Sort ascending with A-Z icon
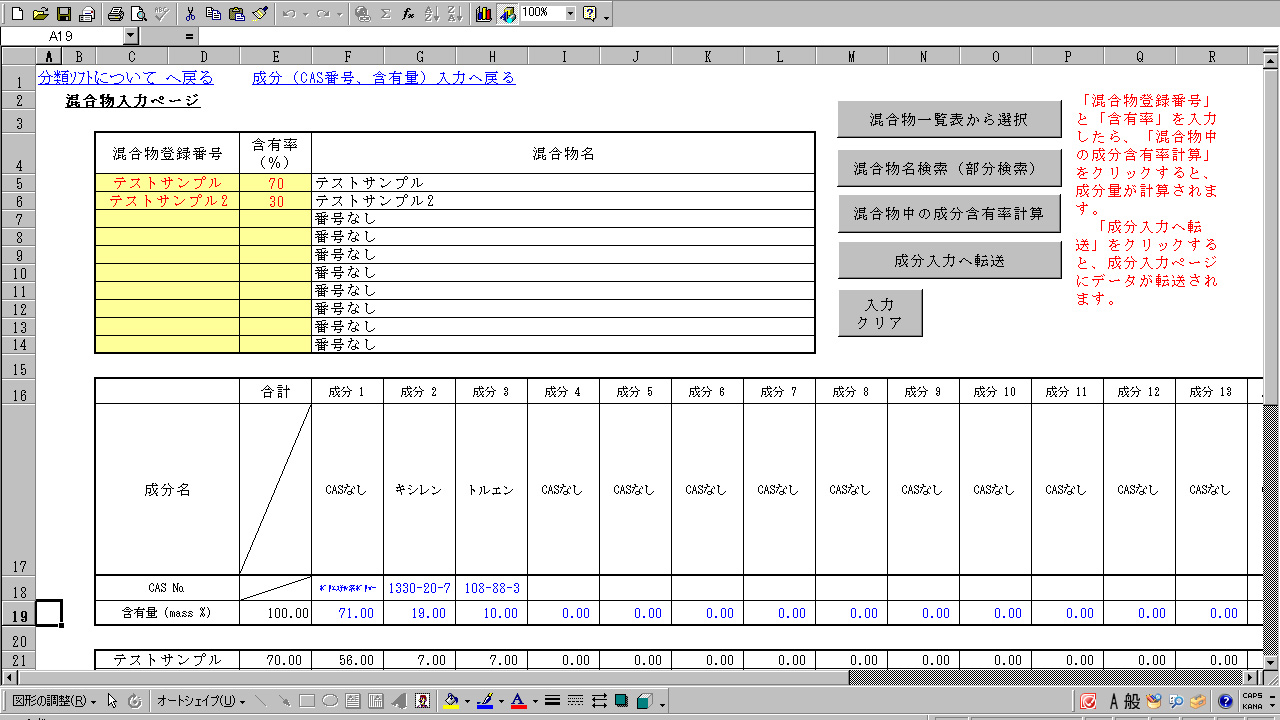Viewport: 1280px width, 720px height. coord(431,14)
